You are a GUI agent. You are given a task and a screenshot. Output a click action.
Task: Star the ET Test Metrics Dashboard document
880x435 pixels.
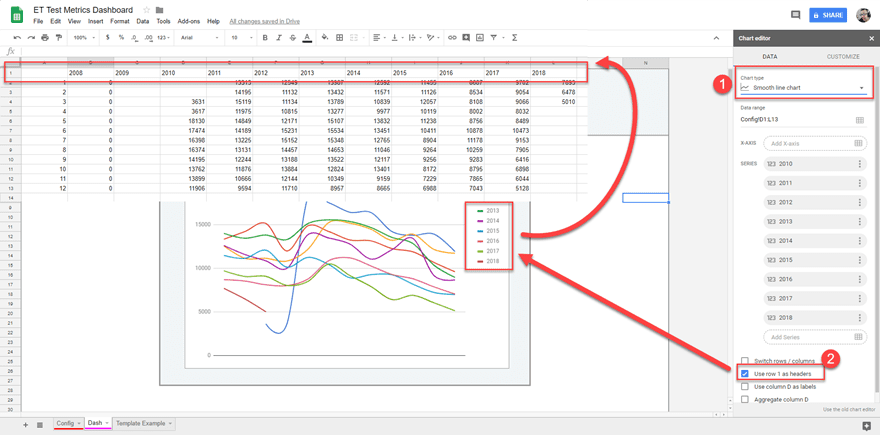pyautogui.click(x=147, y=10)
